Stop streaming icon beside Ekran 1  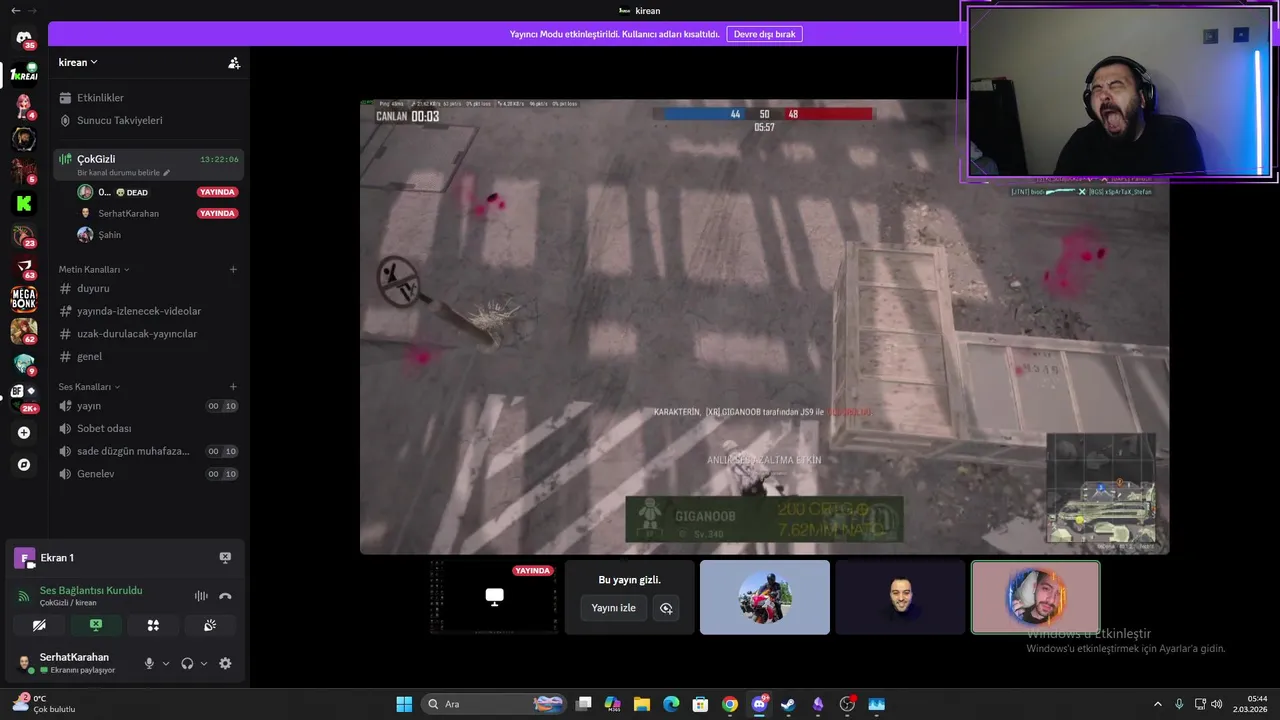225,558
